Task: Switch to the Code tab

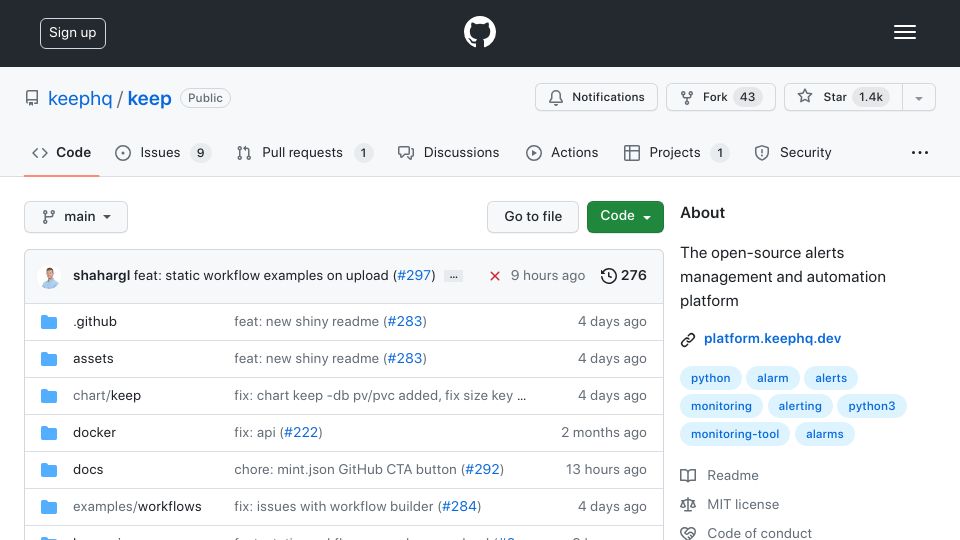Action: click(x=61, y=152)
